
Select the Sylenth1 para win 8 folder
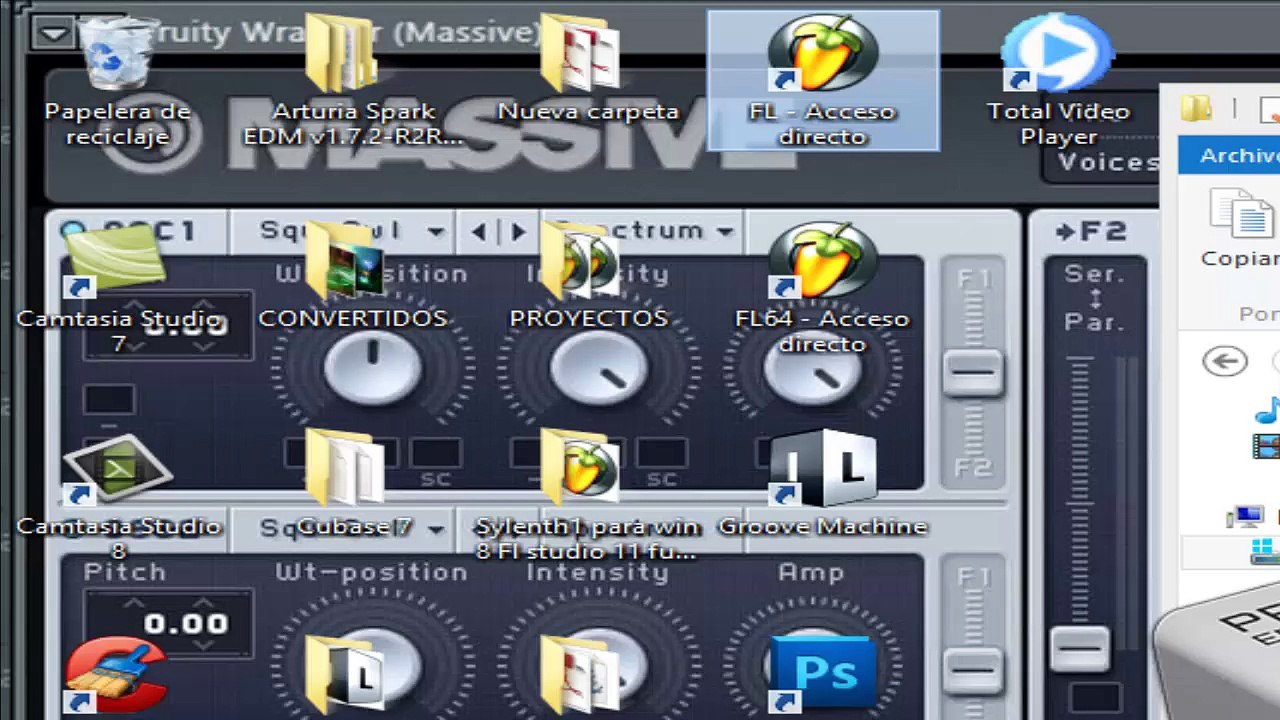pyautogui.click(x=588, y=497)
